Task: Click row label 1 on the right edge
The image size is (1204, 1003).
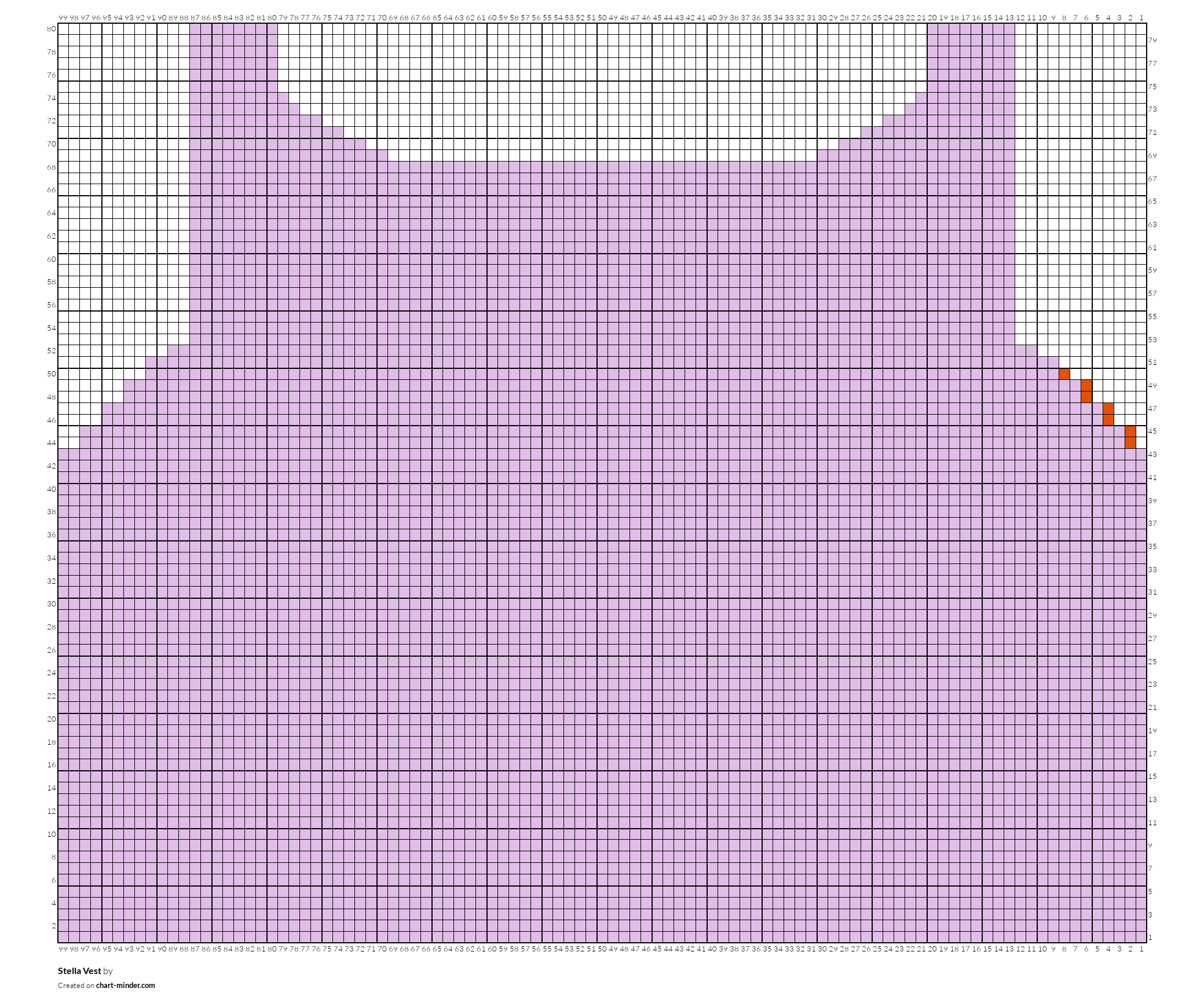Action: pos(1150,937)
